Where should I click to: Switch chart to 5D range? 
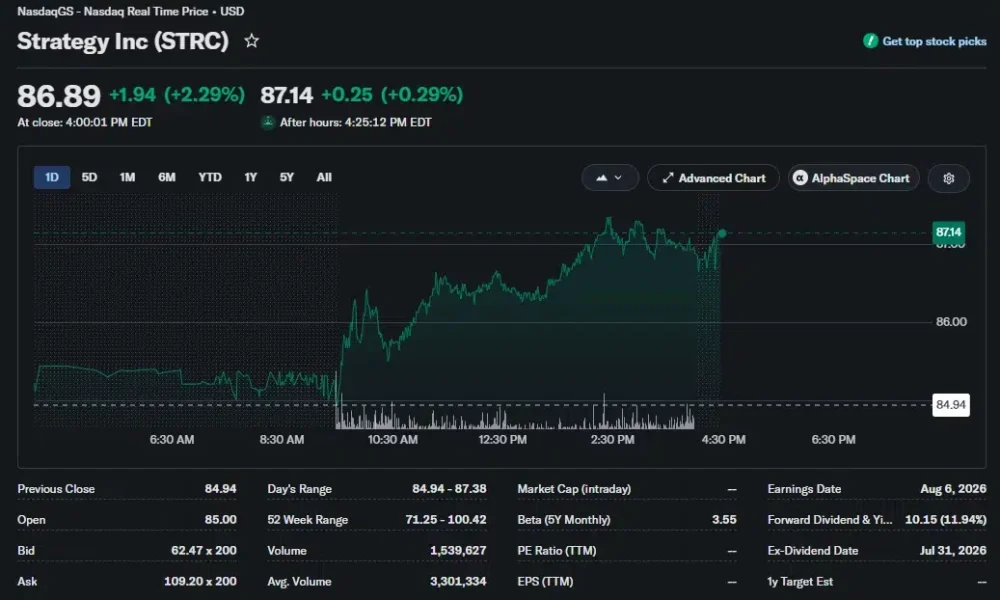coord(89,177)
